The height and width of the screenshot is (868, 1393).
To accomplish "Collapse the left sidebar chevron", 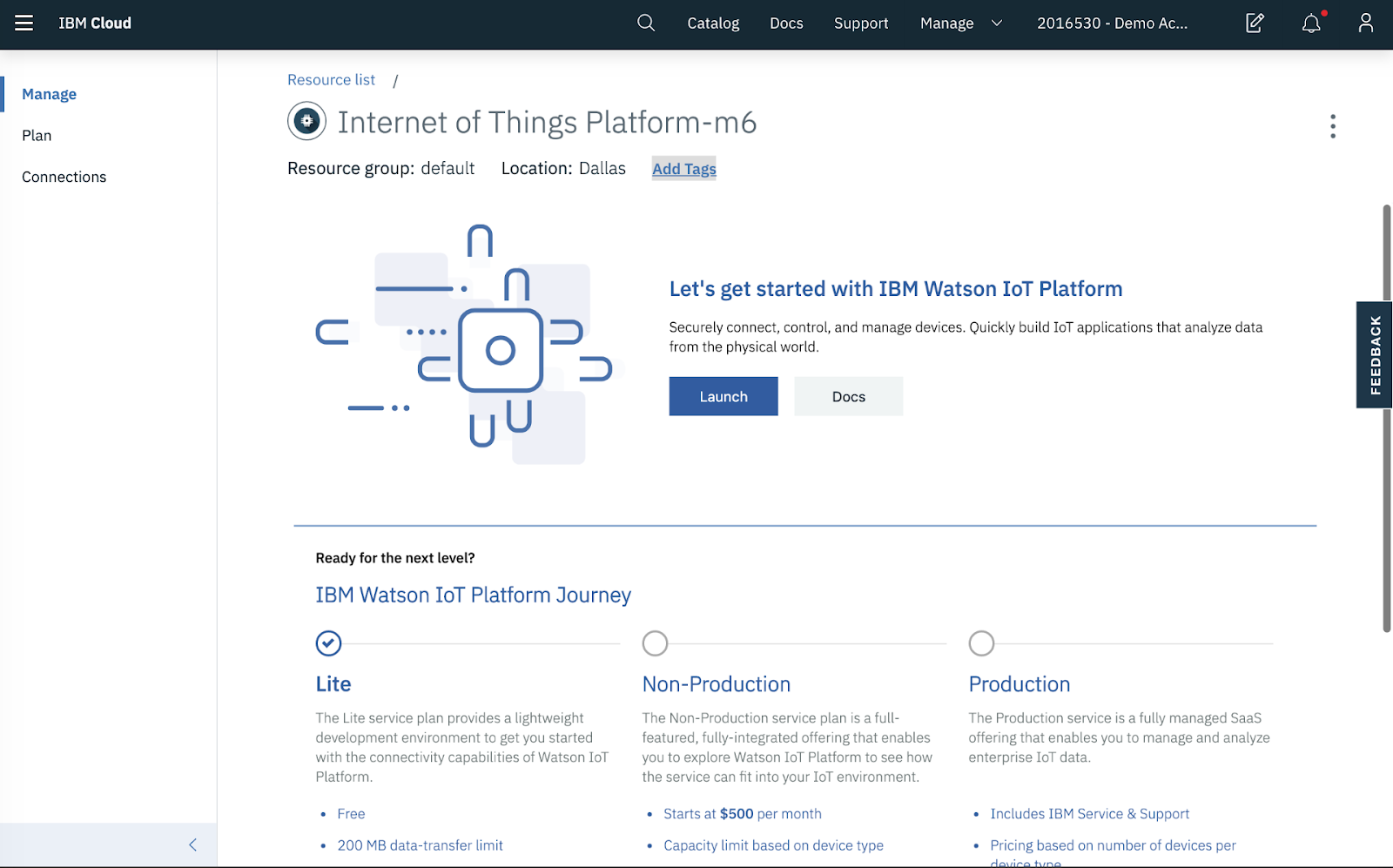I will (193, 844).
